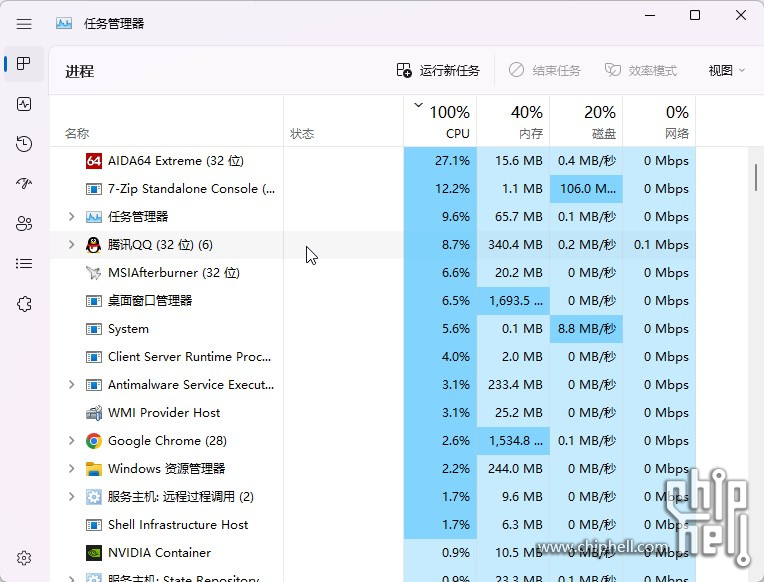Click the 106.0 M... disk cell for 7-Zip

586,189
